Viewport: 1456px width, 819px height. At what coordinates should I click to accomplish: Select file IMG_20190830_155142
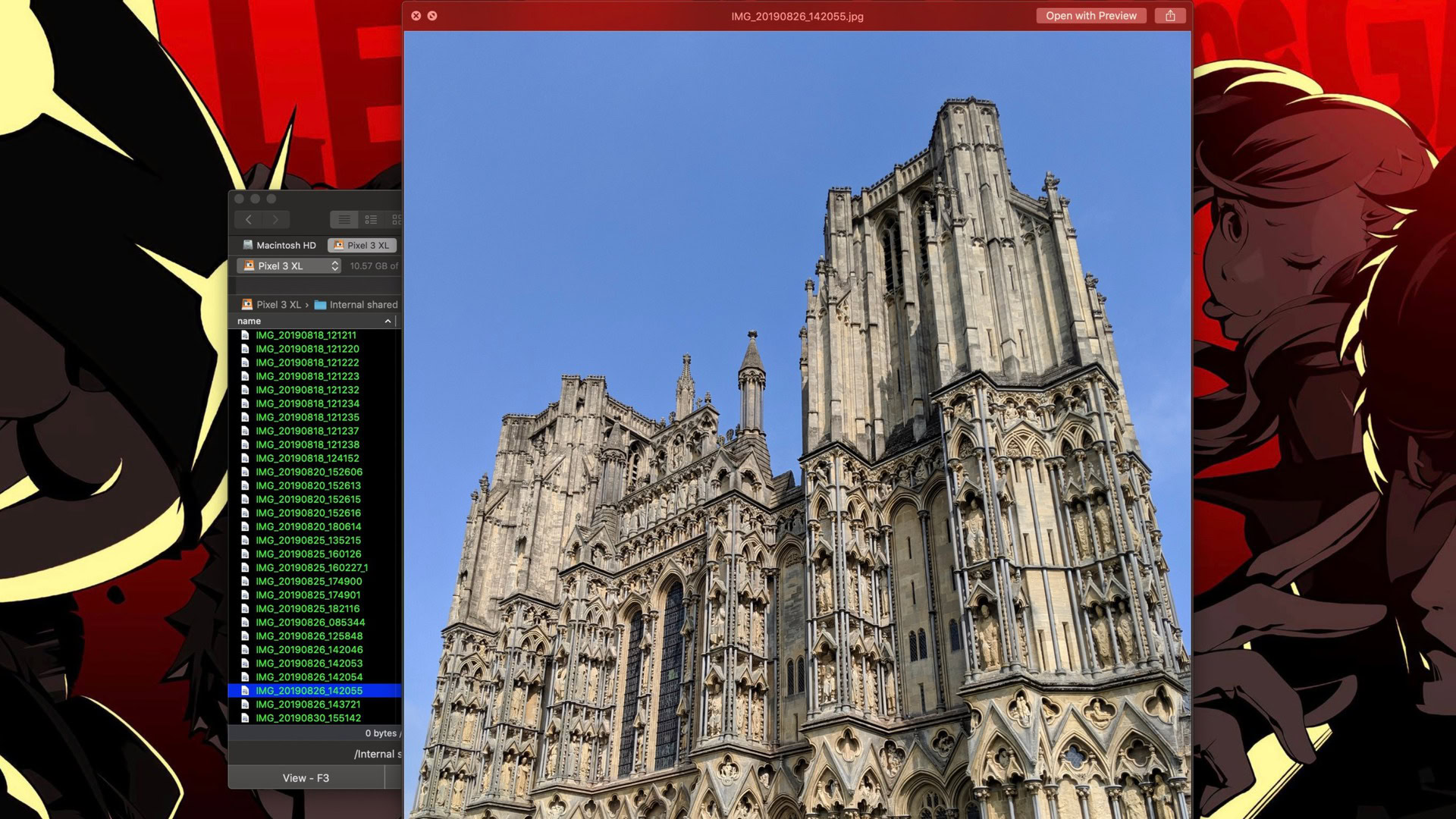coord(308,718)
